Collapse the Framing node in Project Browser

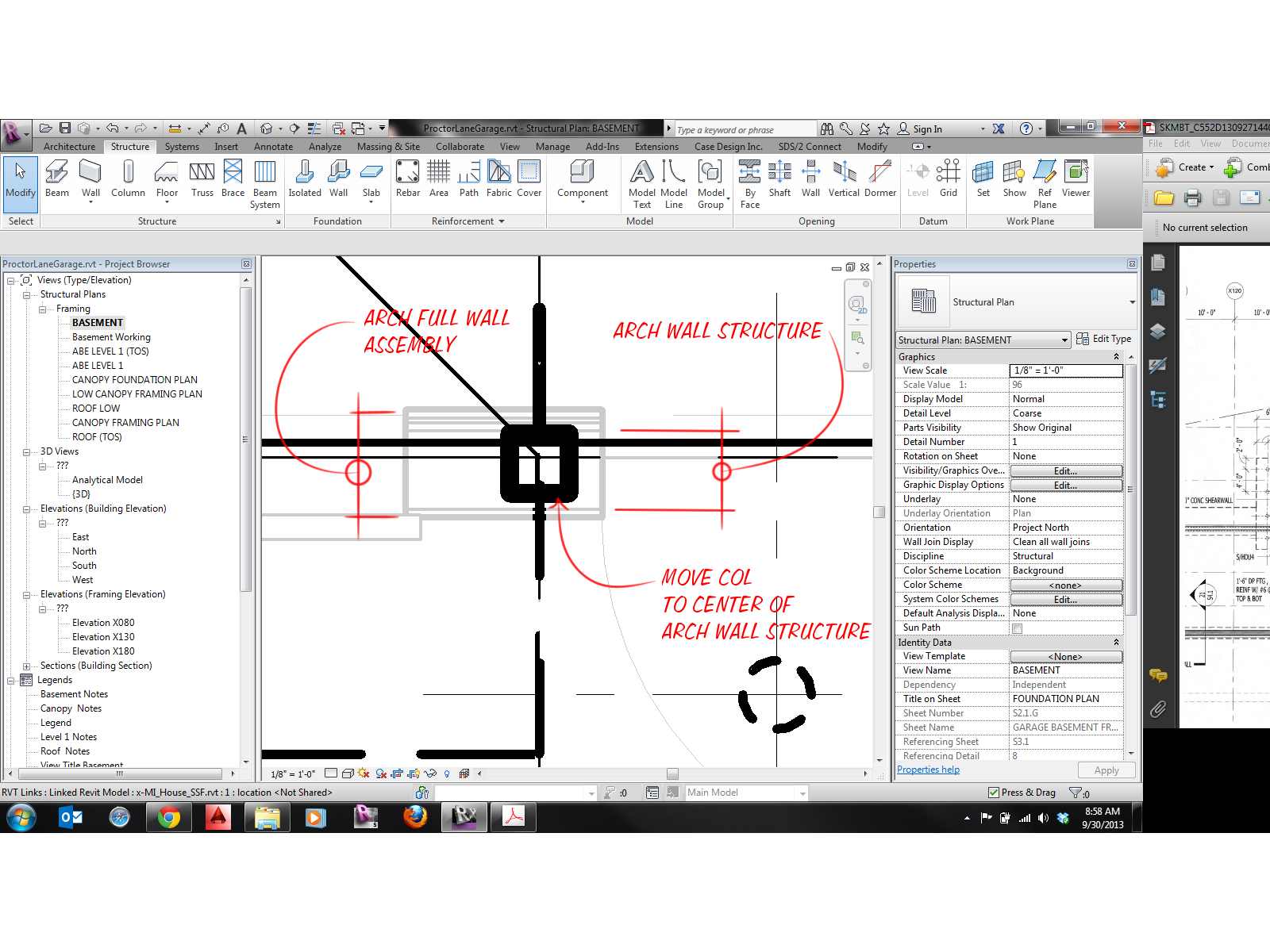(x=41, y=309)
